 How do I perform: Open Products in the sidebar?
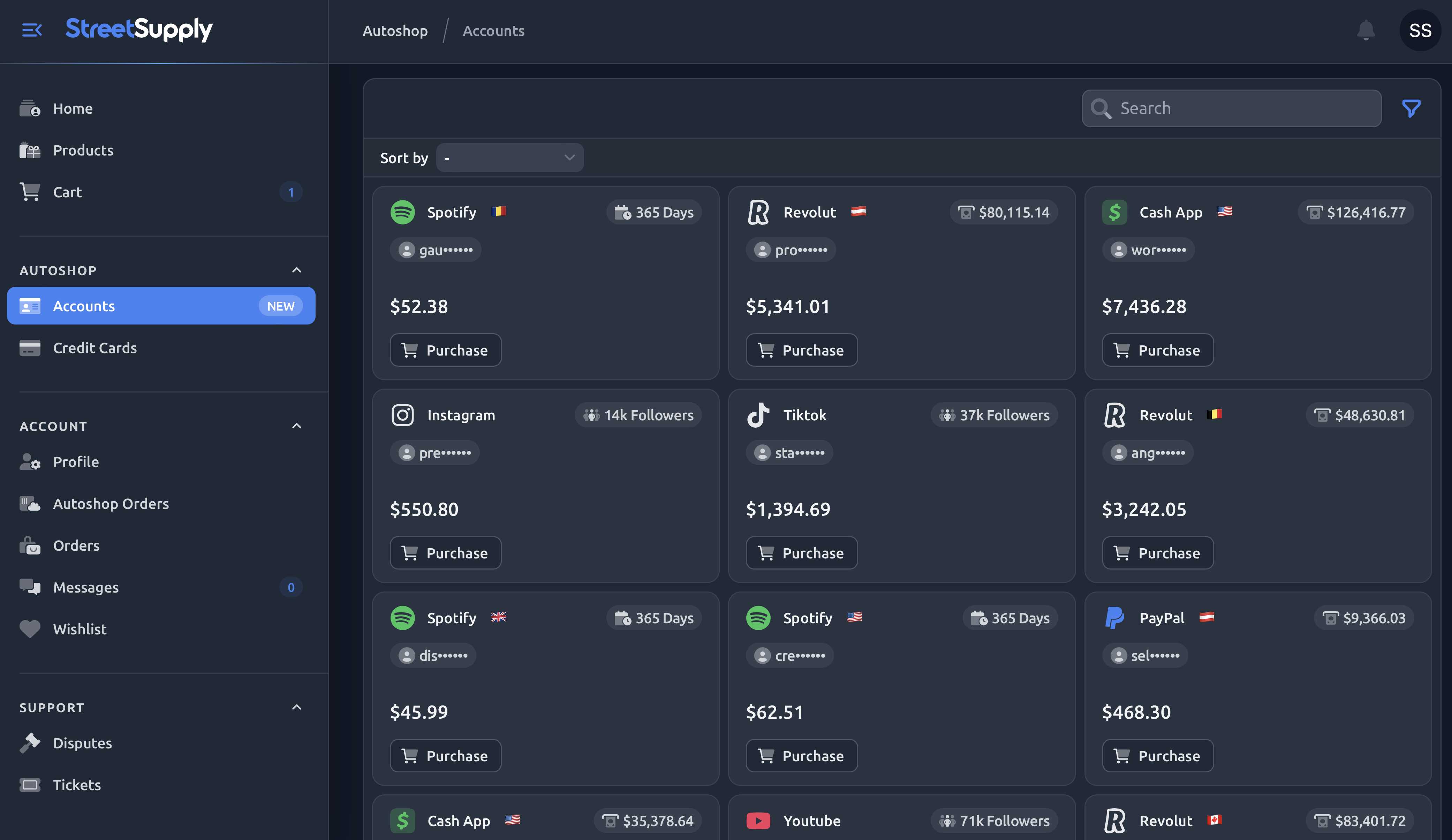[161, 150]
